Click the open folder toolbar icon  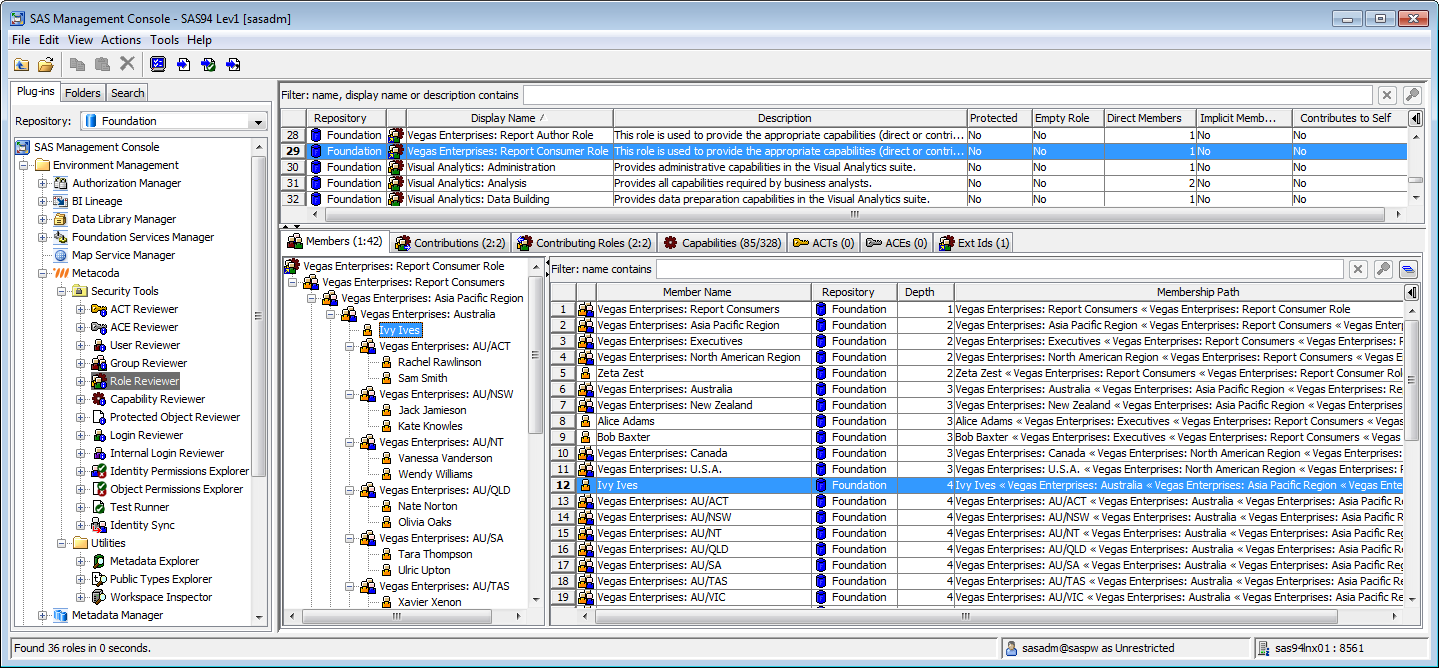click(46, 64)
